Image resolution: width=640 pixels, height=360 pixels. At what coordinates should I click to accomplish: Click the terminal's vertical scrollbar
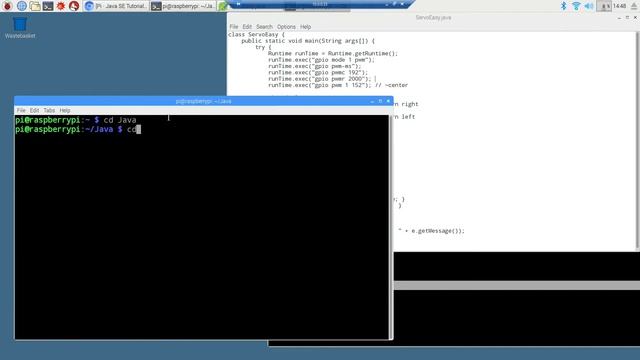391,227
